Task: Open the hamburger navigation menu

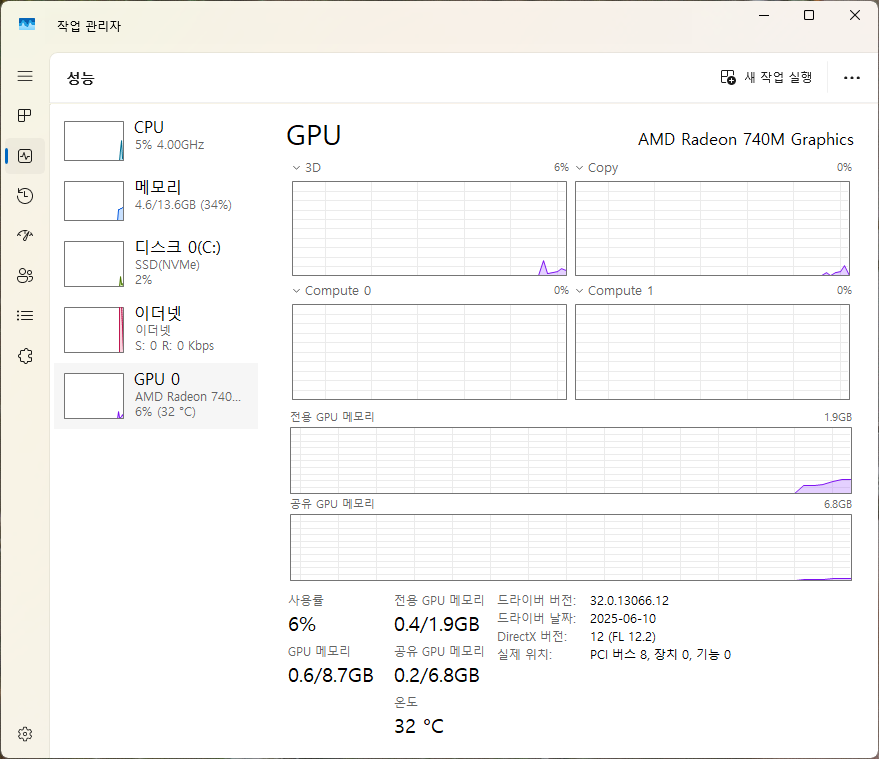Action: 25,76
